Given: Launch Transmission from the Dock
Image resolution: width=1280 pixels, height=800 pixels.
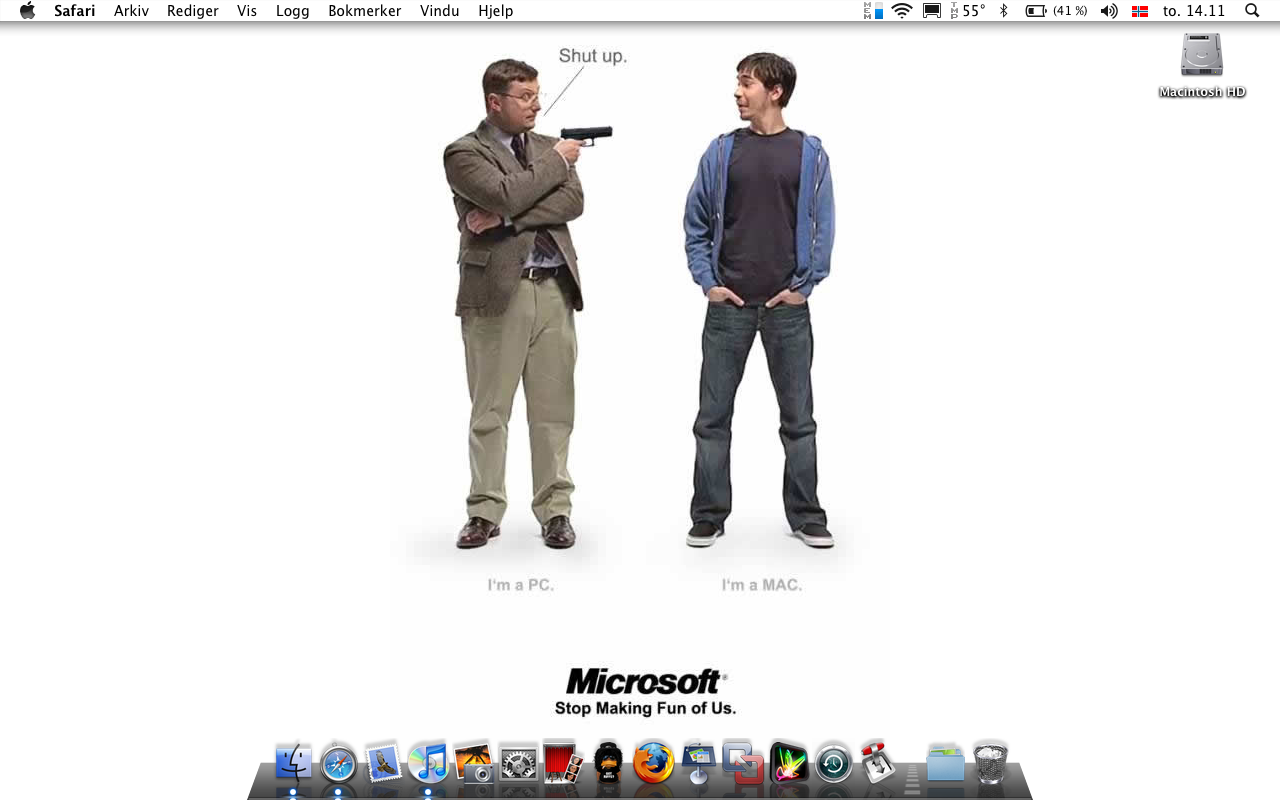Looking at the screenshot, I should click(878, 763).
